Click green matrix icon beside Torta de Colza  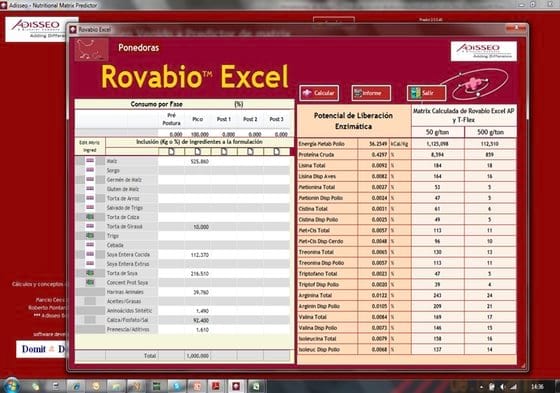pos(90,217)
